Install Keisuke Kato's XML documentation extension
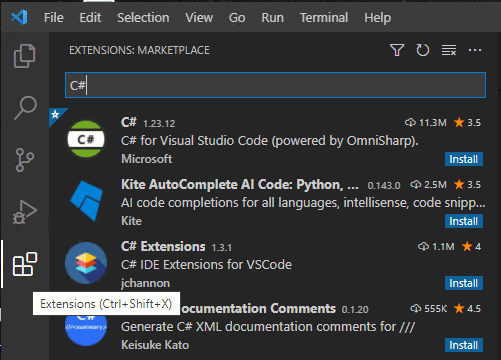Screen dimensions: 501x360 tap(464, 345)
